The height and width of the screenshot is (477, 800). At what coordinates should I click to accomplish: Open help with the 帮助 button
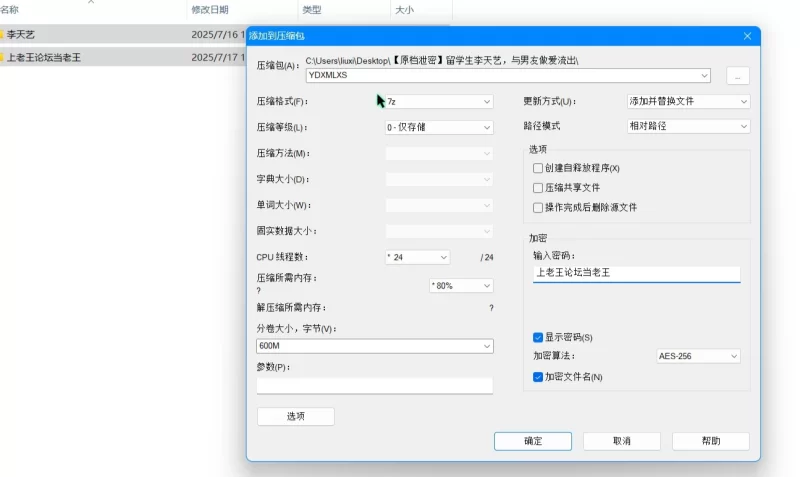[711, 441]
